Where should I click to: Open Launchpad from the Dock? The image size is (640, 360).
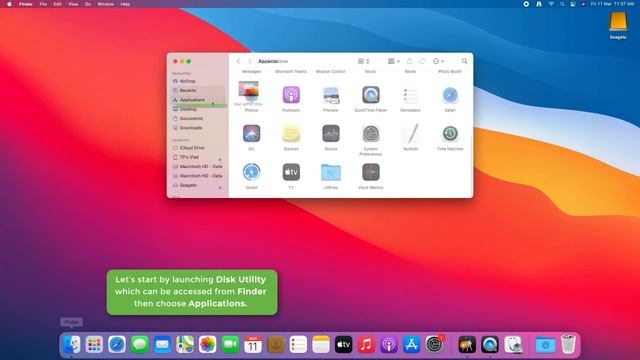coord(94,344)
